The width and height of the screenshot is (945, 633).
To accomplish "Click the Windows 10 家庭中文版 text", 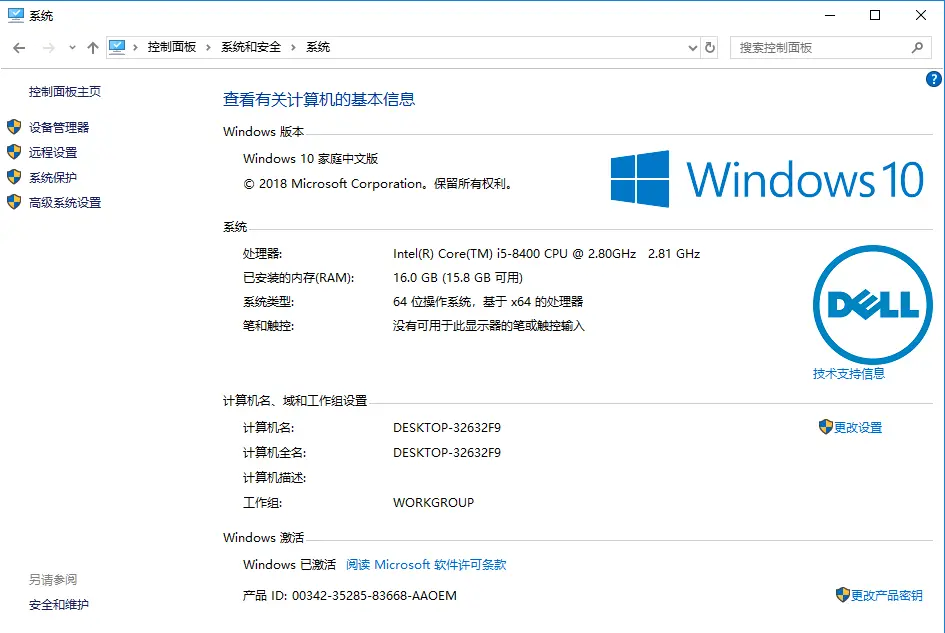I will [x=310, y=159].
